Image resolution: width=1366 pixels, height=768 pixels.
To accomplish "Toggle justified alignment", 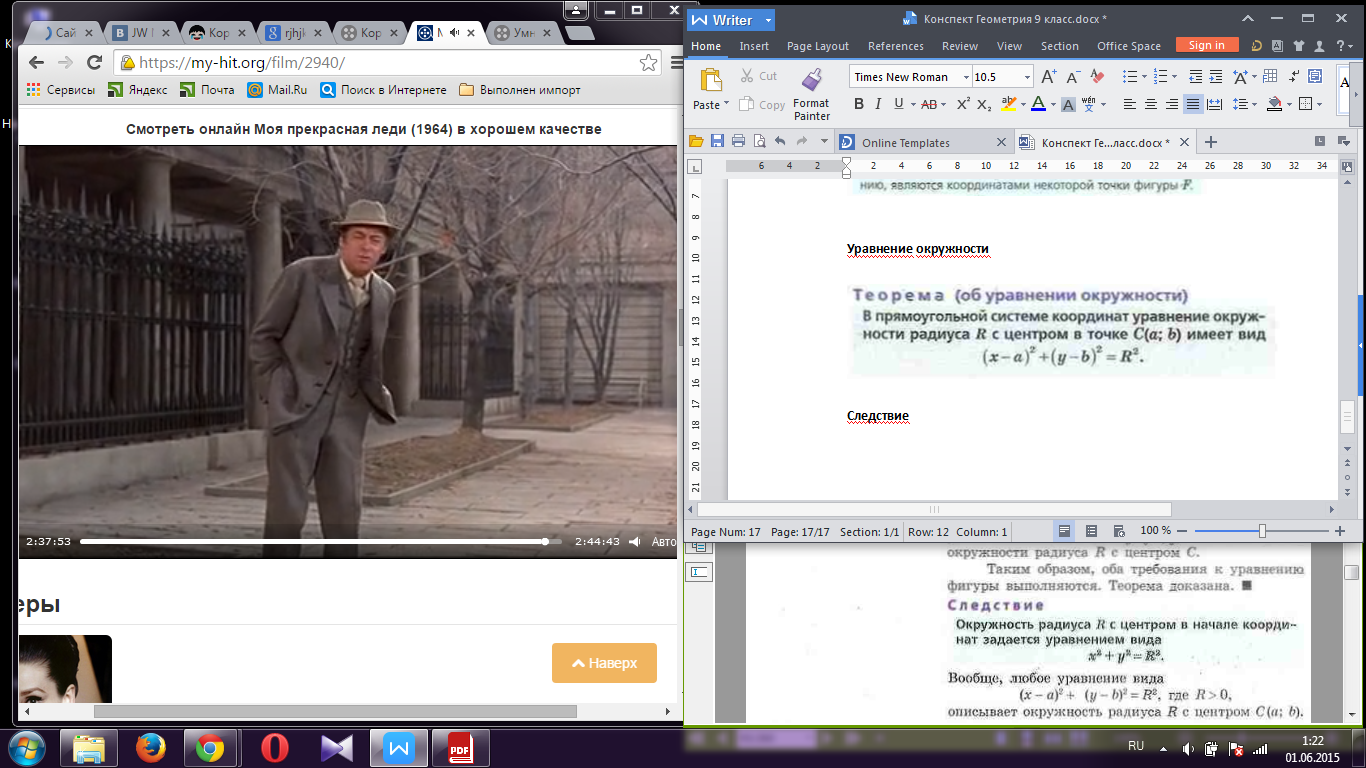I will [x=1193, y=104].
